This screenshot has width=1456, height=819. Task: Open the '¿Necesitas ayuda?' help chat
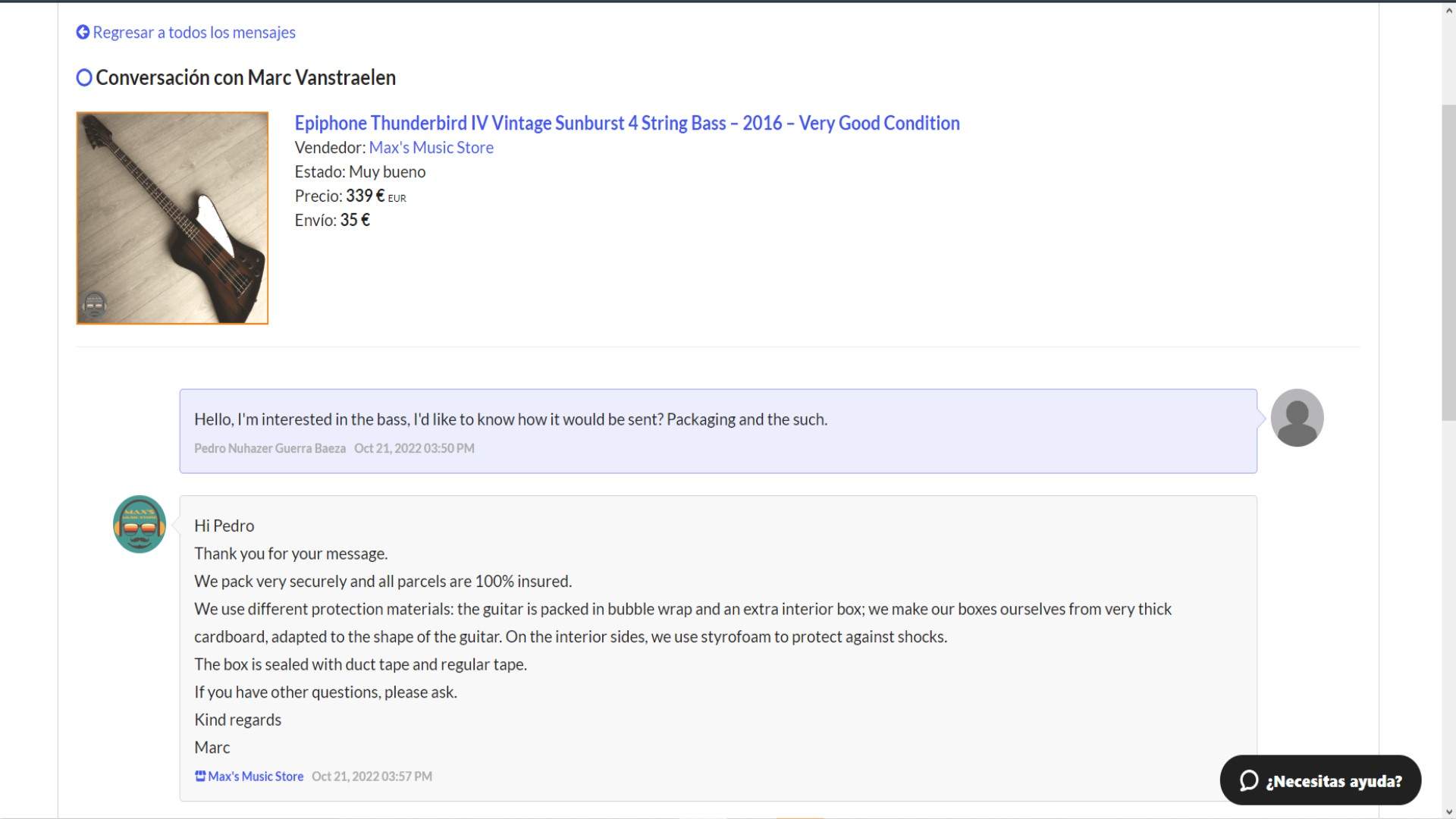tap(1320, 780)
